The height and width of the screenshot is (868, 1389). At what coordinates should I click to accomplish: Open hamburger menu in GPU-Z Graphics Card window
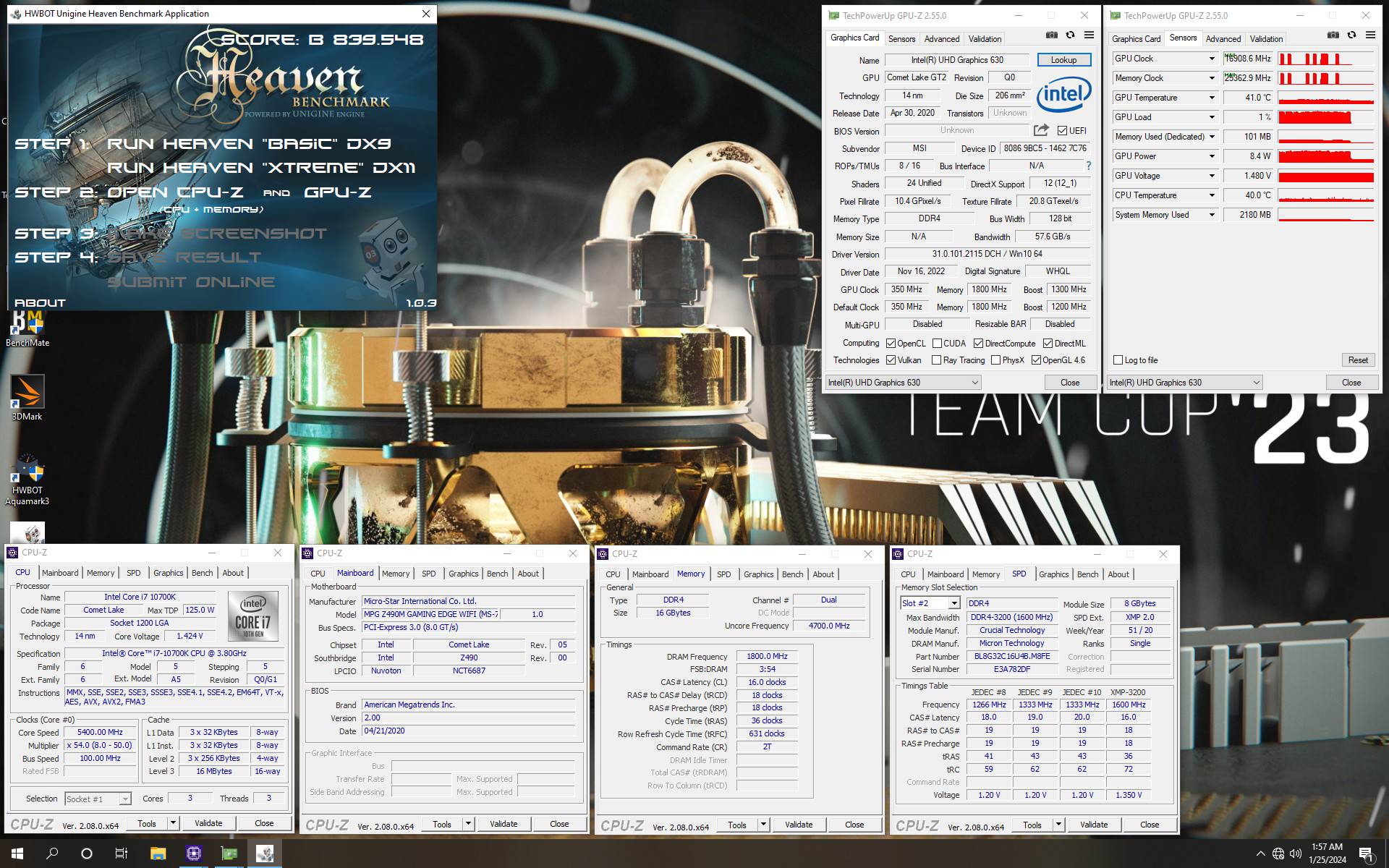pos(1089,35)
